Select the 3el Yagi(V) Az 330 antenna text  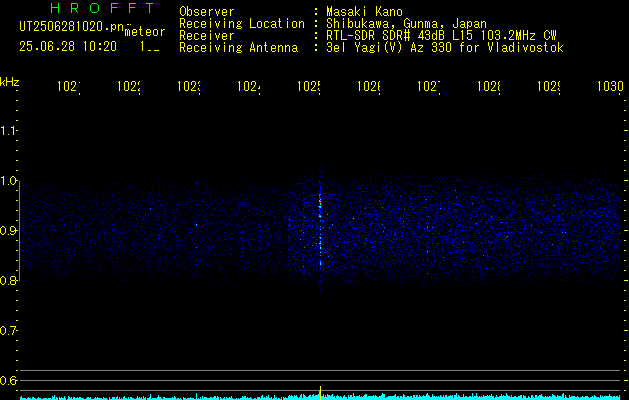(445, 48)
